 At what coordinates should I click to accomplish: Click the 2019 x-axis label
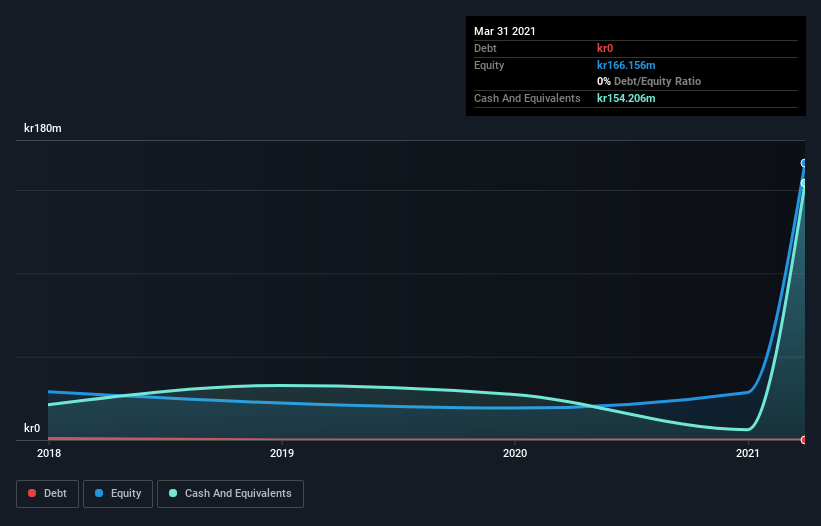click(282, 453)
